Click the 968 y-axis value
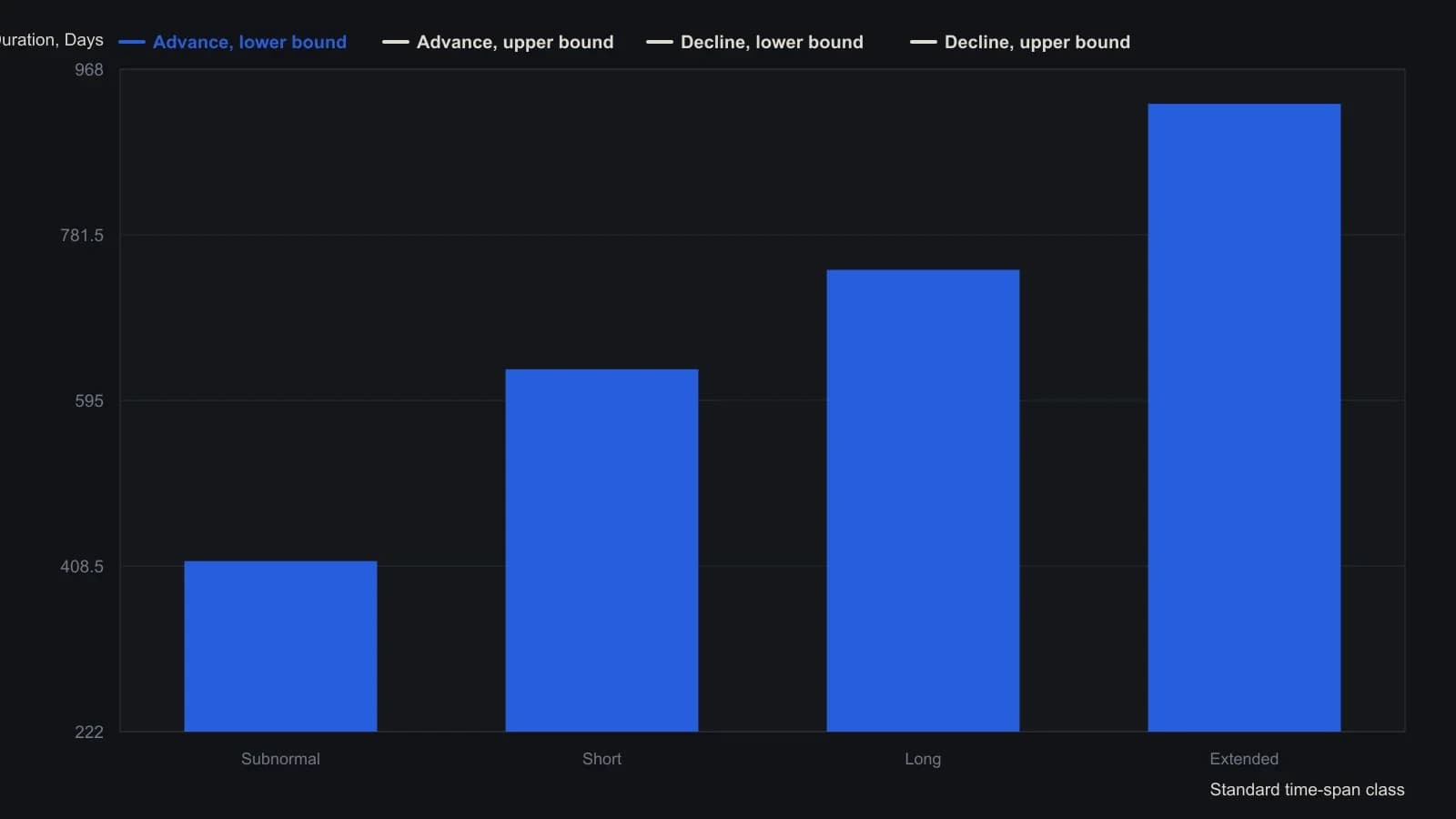 point(89,70)
